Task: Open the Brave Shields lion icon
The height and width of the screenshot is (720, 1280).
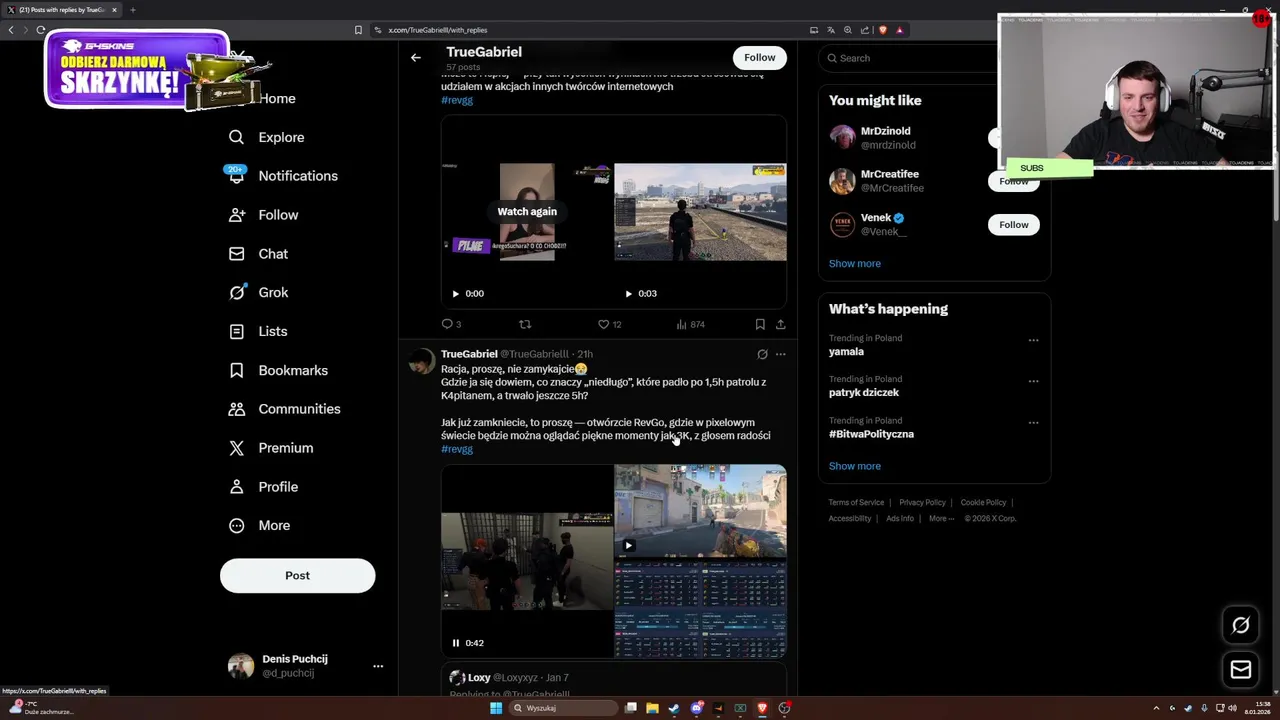Action: point(882,30)
